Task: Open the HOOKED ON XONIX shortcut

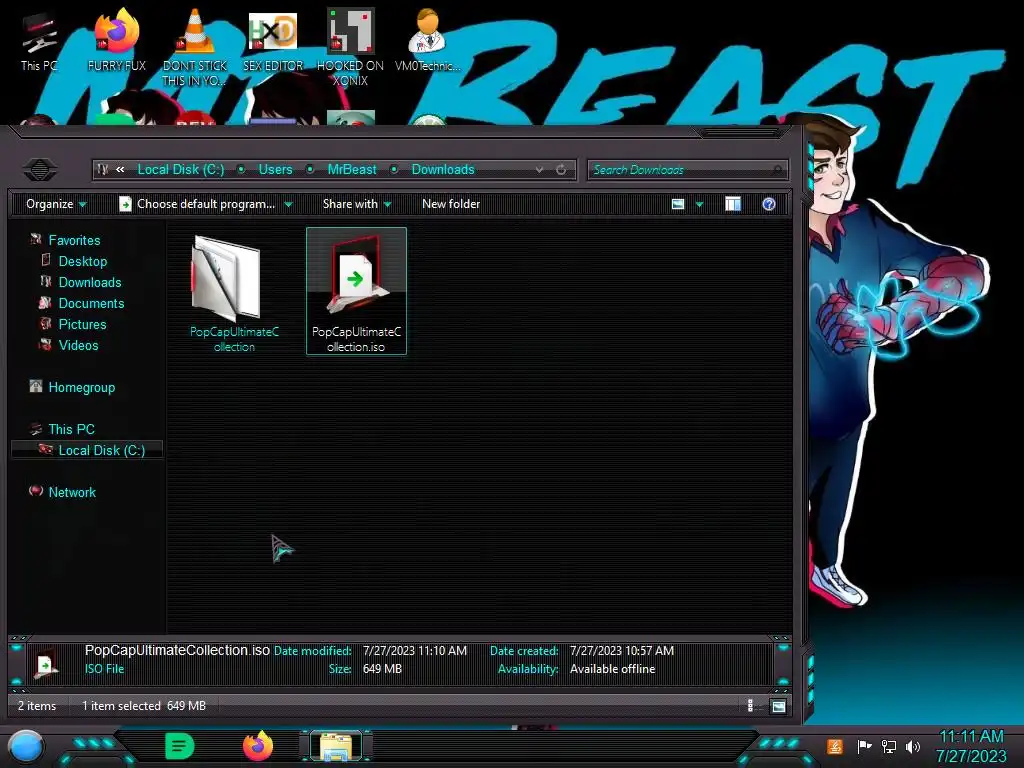Action: point(350,47)
